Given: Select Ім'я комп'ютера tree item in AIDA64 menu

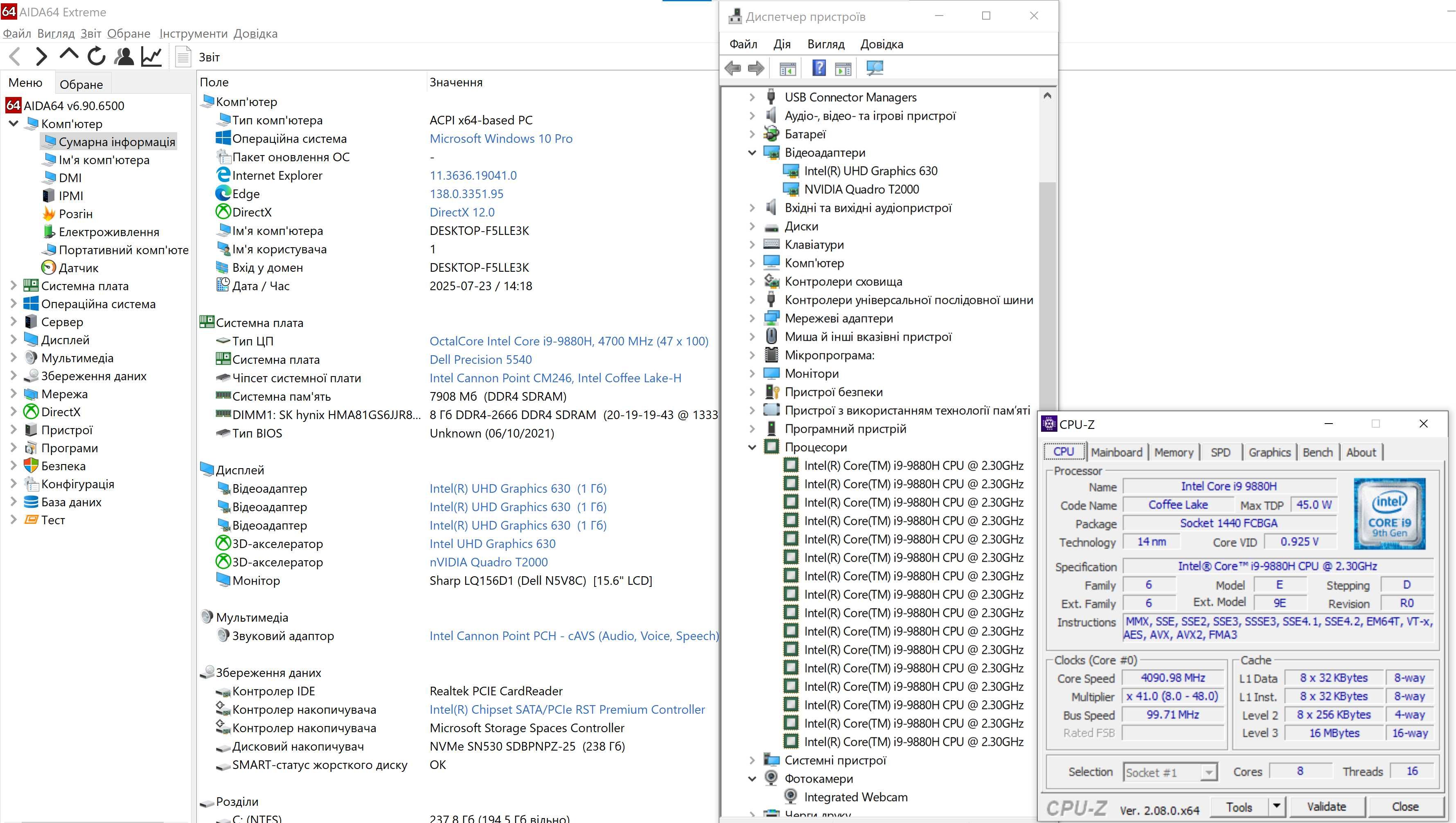Looking at the screenshot, I should click(x=104, y=159).
